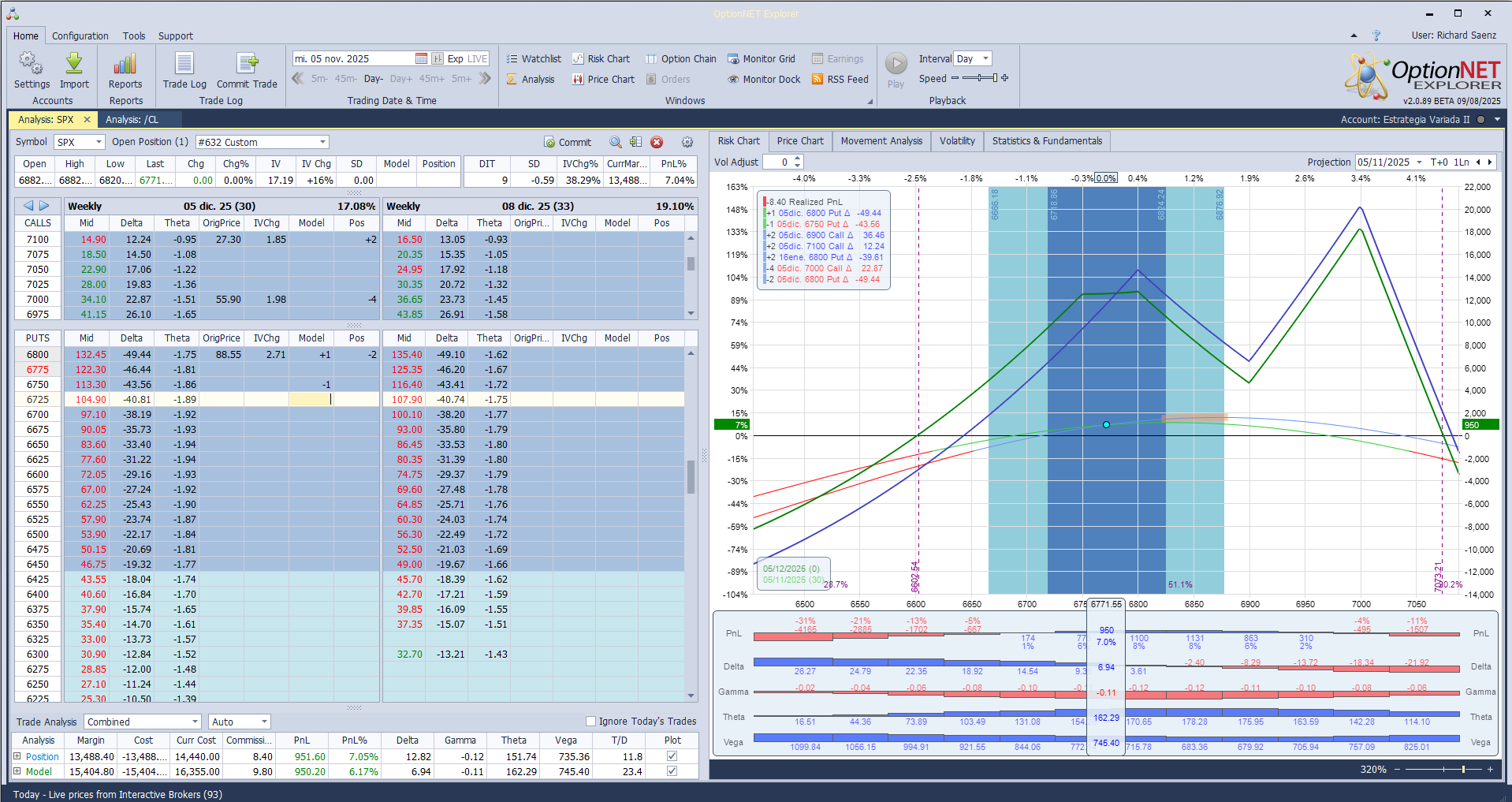This screenshot has height=802, width=1512.
Task: Open the #632 Custom position dropdown
Action: pos(322,142)
